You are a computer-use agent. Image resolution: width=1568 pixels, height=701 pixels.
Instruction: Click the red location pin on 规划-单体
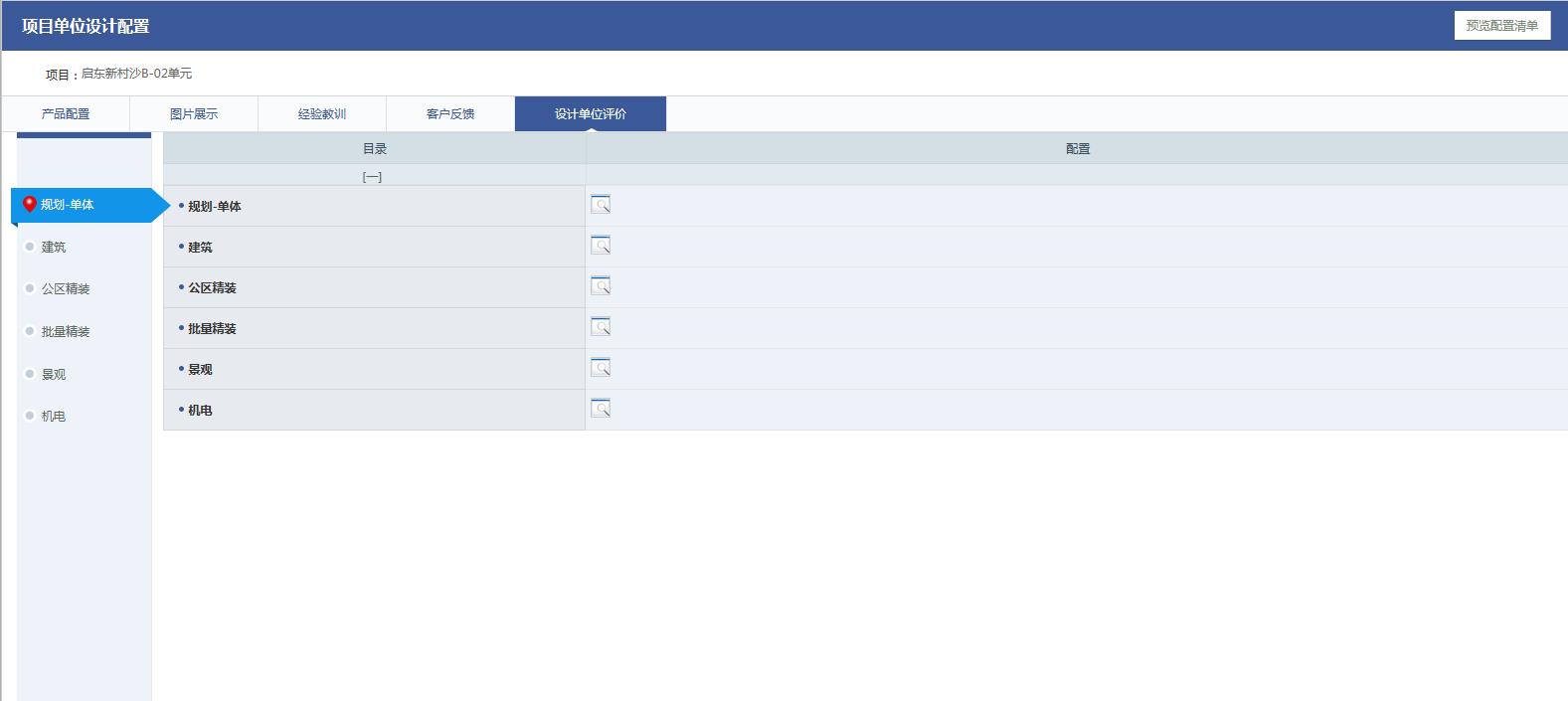[30, 204]
